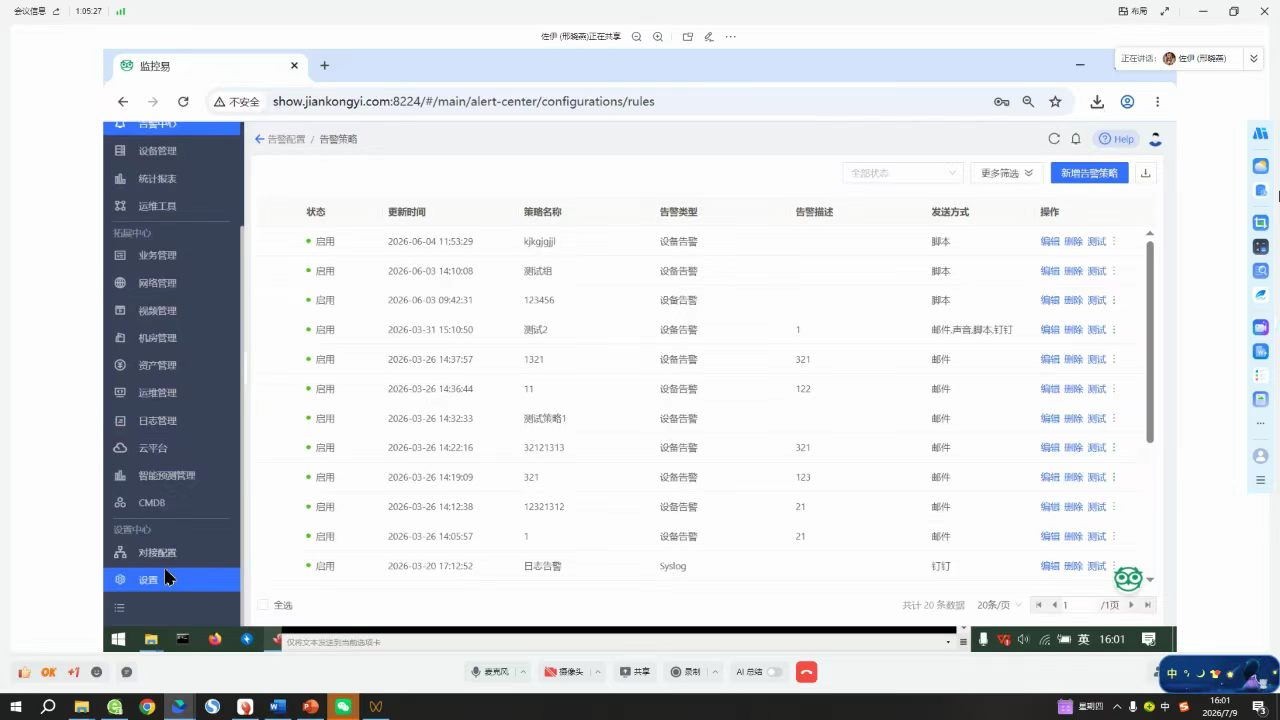Screen dimensions: 1280x720
Task: Click 编辑 link for 测试组 row
Action: pyautogui.click(x=1049, y=271)
